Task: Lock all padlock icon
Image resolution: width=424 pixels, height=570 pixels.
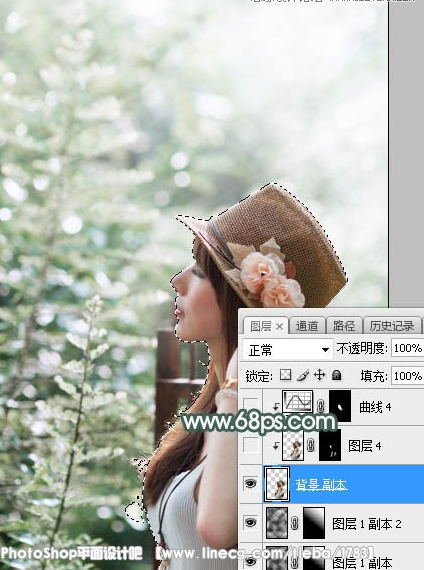Action: coord(337,375)
